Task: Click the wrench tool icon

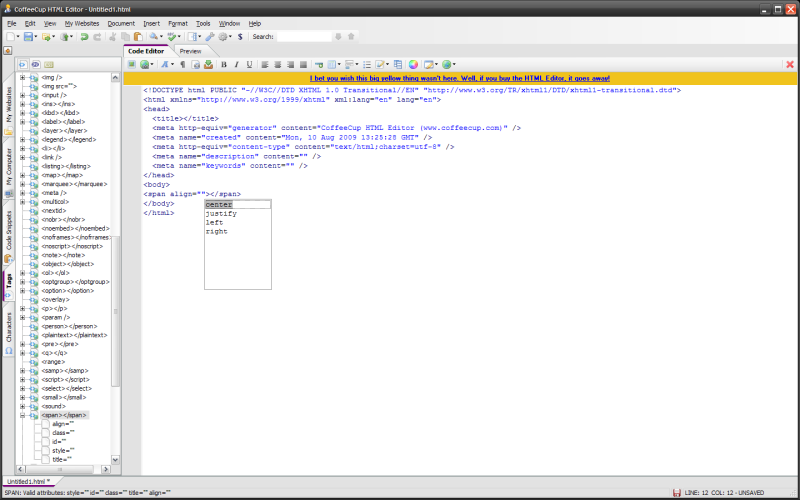Action: point(210,37)
